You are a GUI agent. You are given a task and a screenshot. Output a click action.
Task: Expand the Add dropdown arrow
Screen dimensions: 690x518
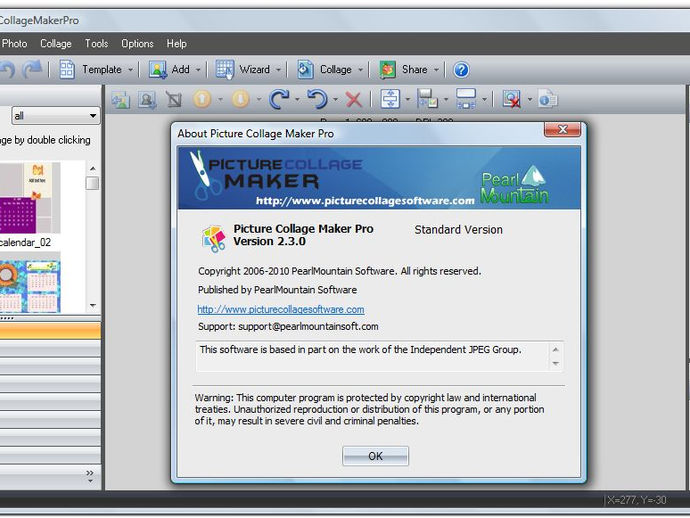[198, 70]
